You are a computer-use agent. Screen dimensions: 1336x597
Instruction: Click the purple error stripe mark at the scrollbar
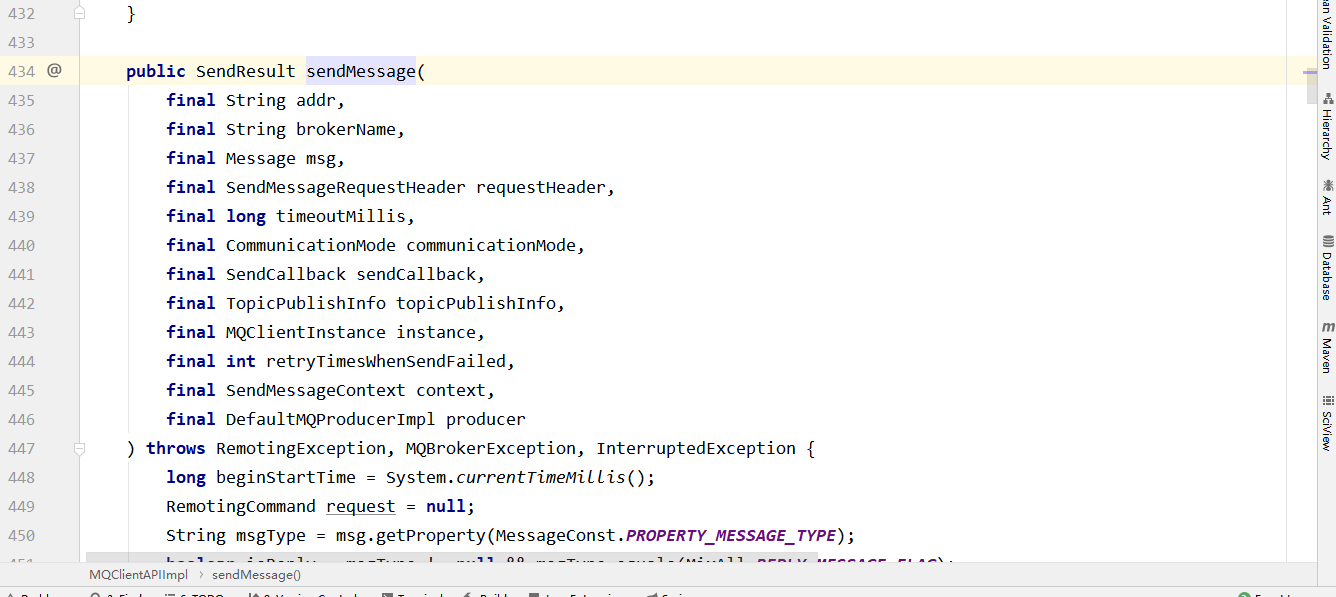pyautogui.click(x=1311, y=72)
